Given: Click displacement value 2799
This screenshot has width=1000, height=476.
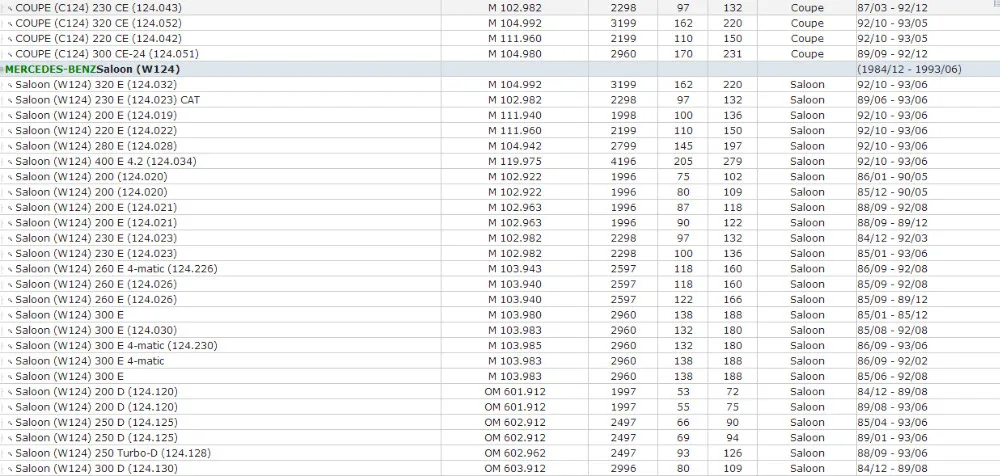Looking at the screenshot, I should tap(623, 146).
